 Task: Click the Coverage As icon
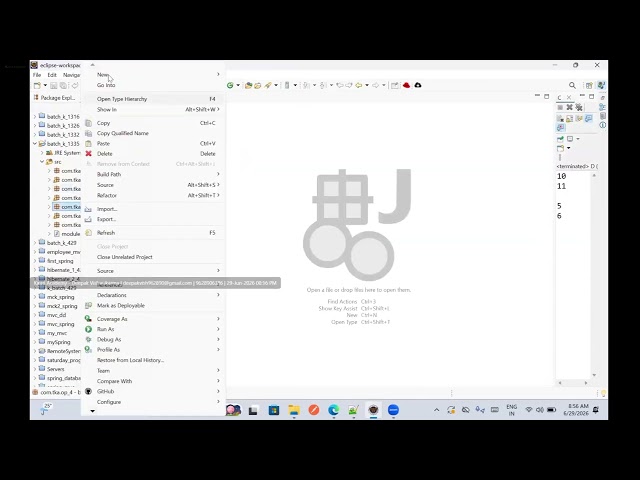tap(88, 319)
